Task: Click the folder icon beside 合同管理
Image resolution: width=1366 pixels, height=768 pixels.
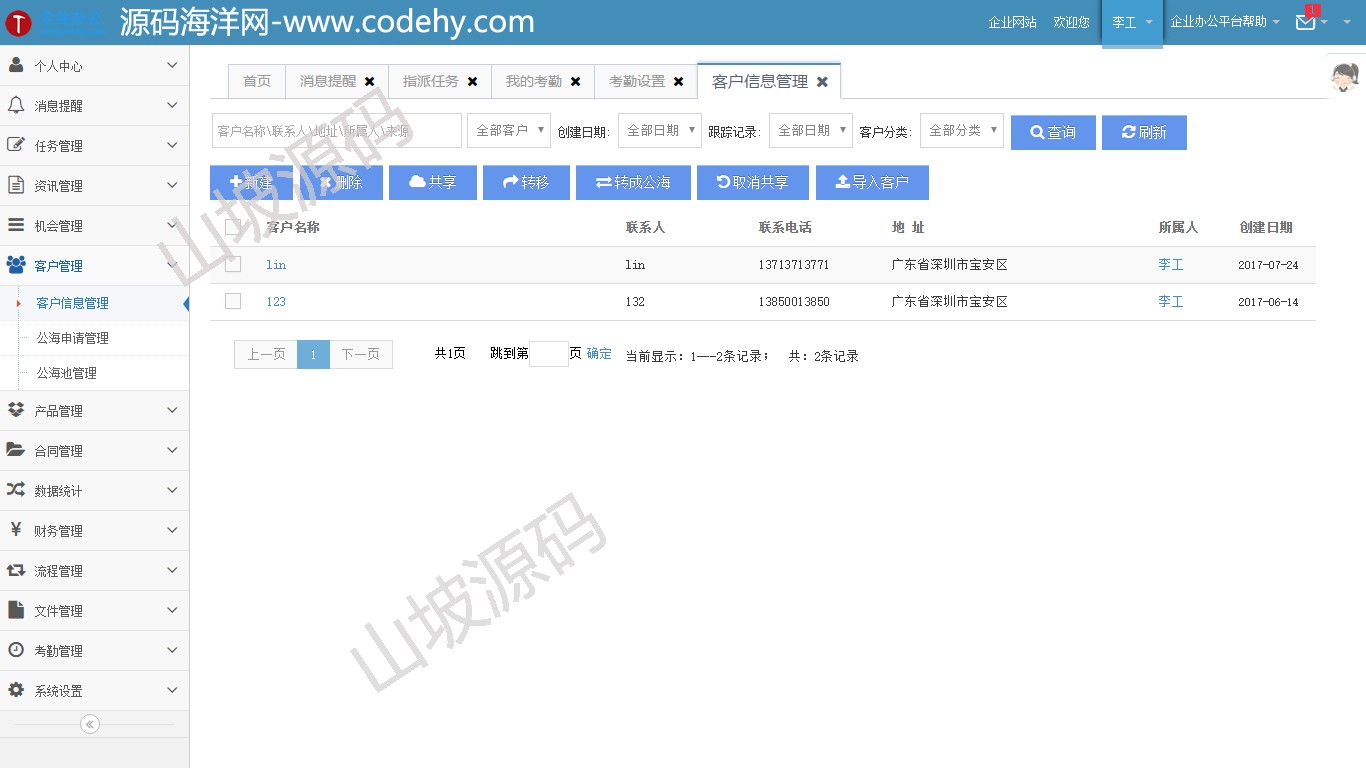Action: pos(16,450)
